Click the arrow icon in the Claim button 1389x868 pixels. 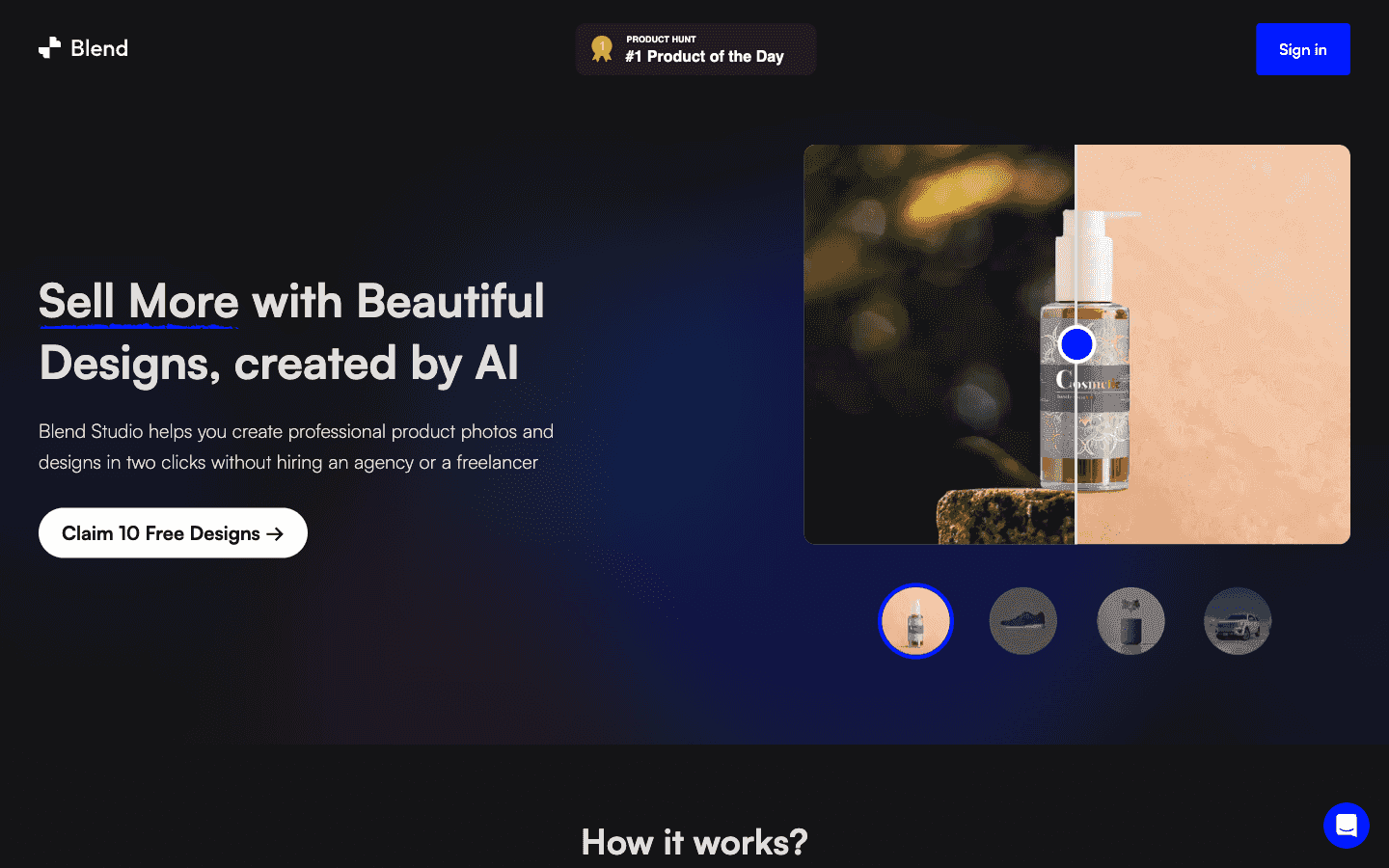click(x=275, y=534)
